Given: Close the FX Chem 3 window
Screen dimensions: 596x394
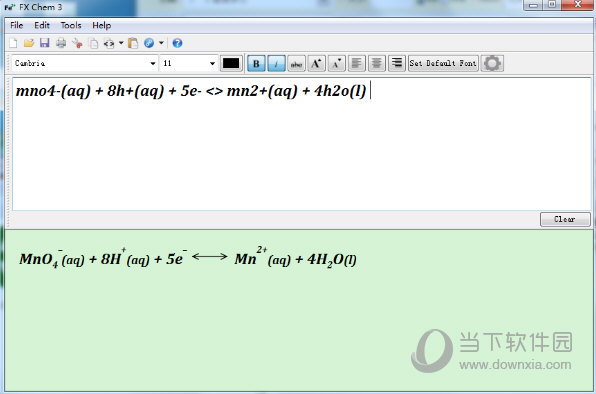Looking at the screenshot, I should 578,5.
